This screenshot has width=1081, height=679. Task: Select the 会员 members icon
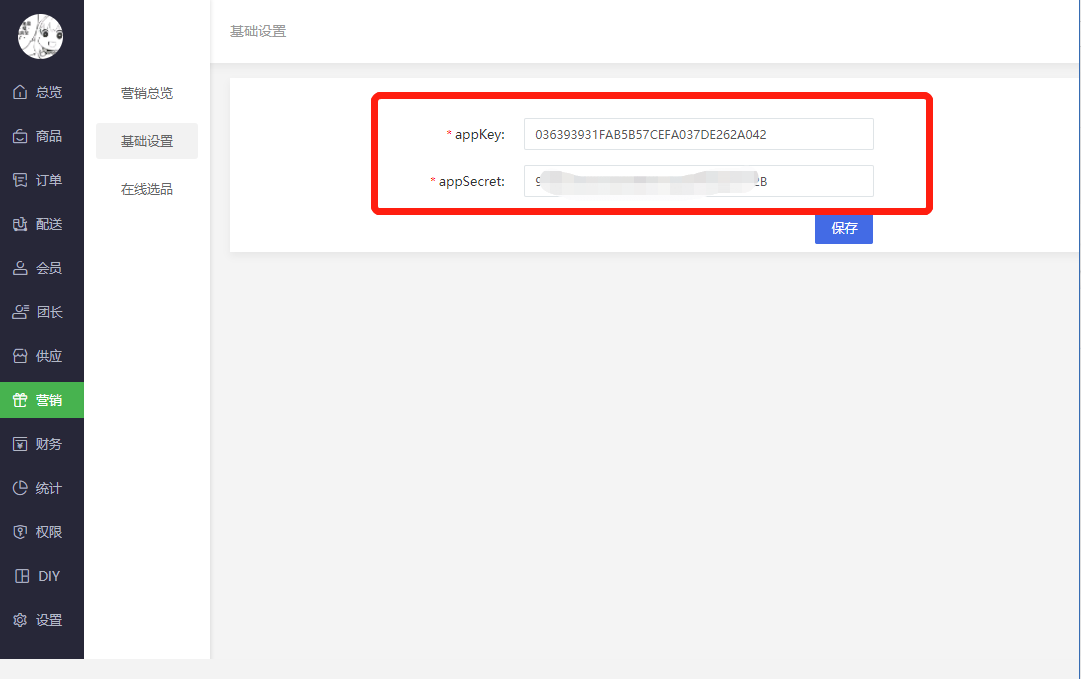tap(20, 268)
